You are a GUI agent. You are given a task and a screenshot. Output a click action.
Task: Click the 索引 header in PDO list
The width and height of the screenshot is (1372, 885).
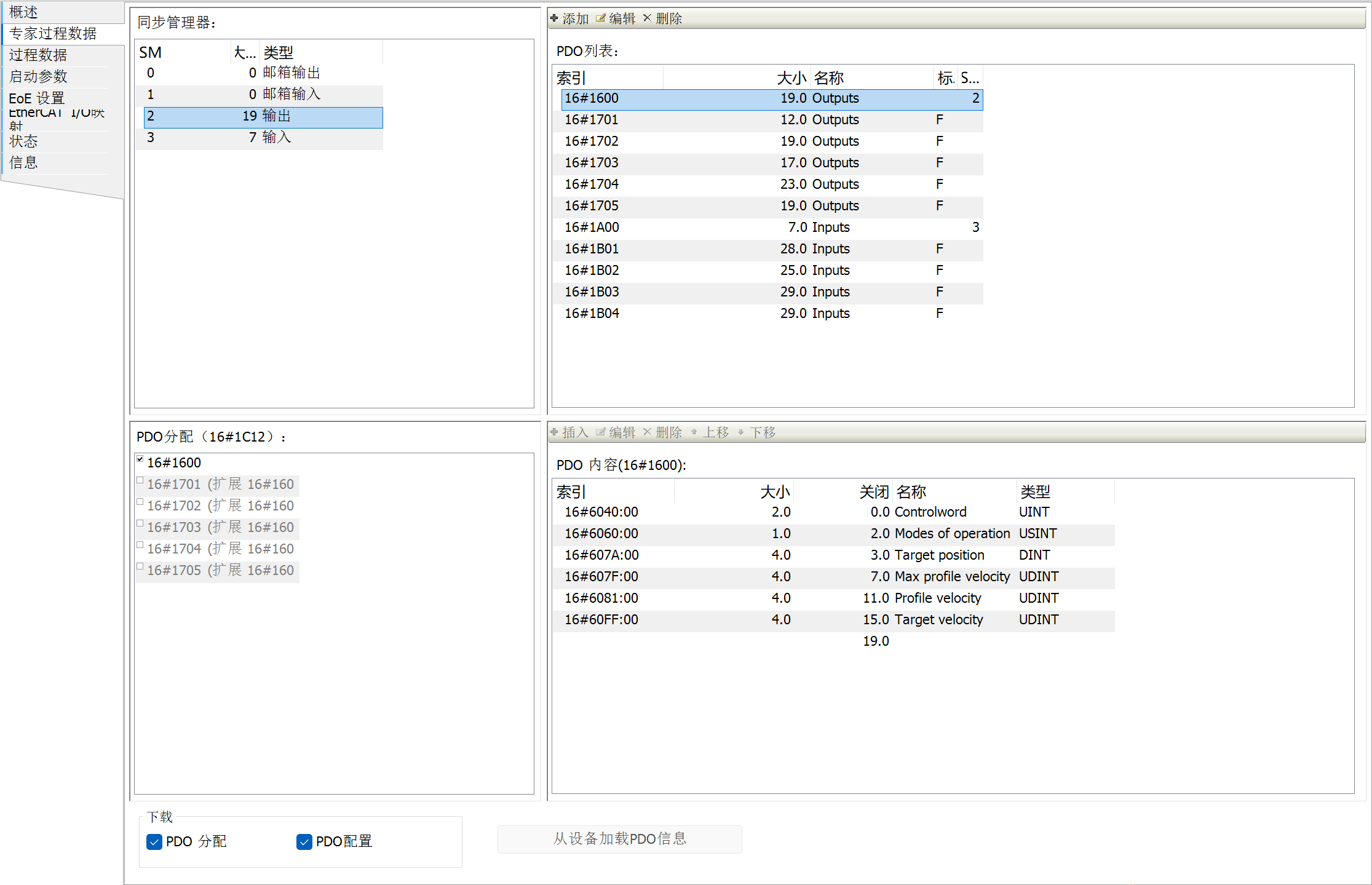[x=608, y=78]
